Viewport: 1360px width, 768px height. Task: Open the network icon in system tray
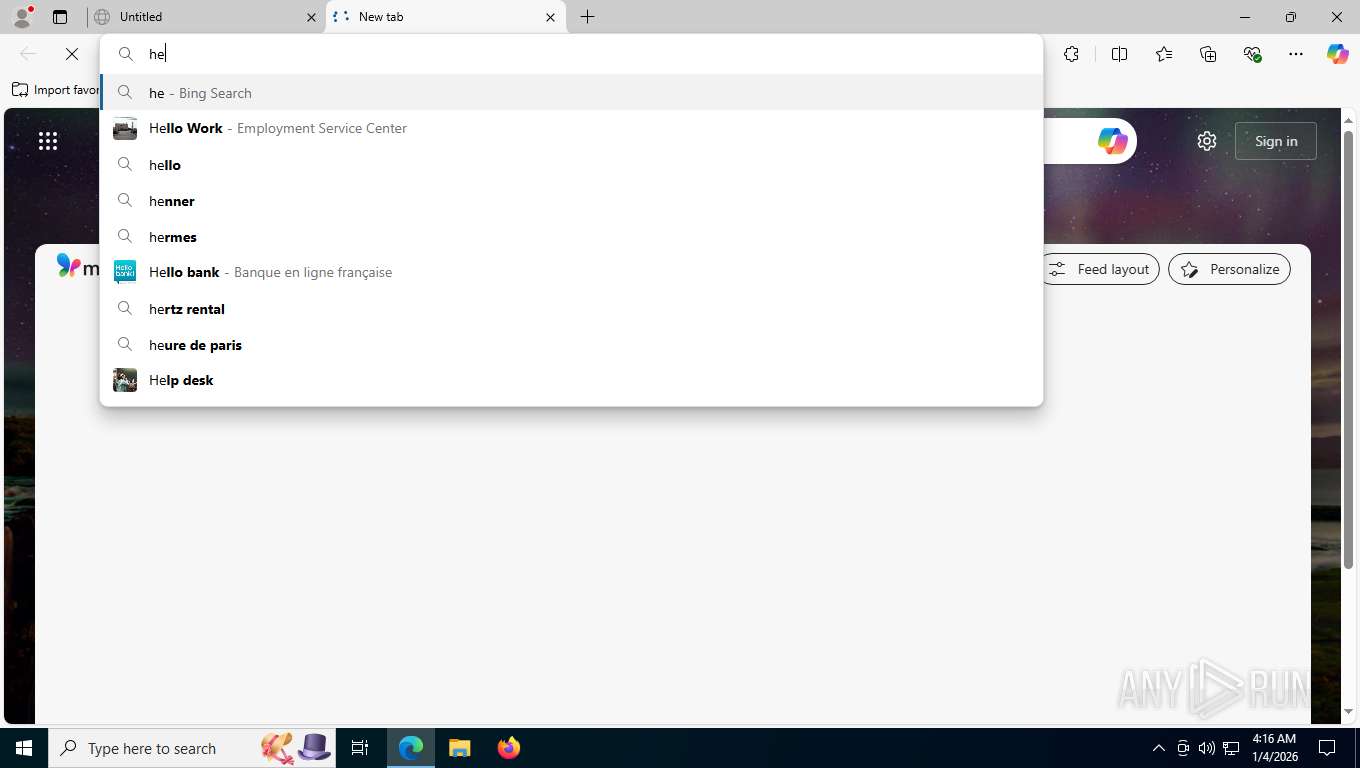(1231, 748)
